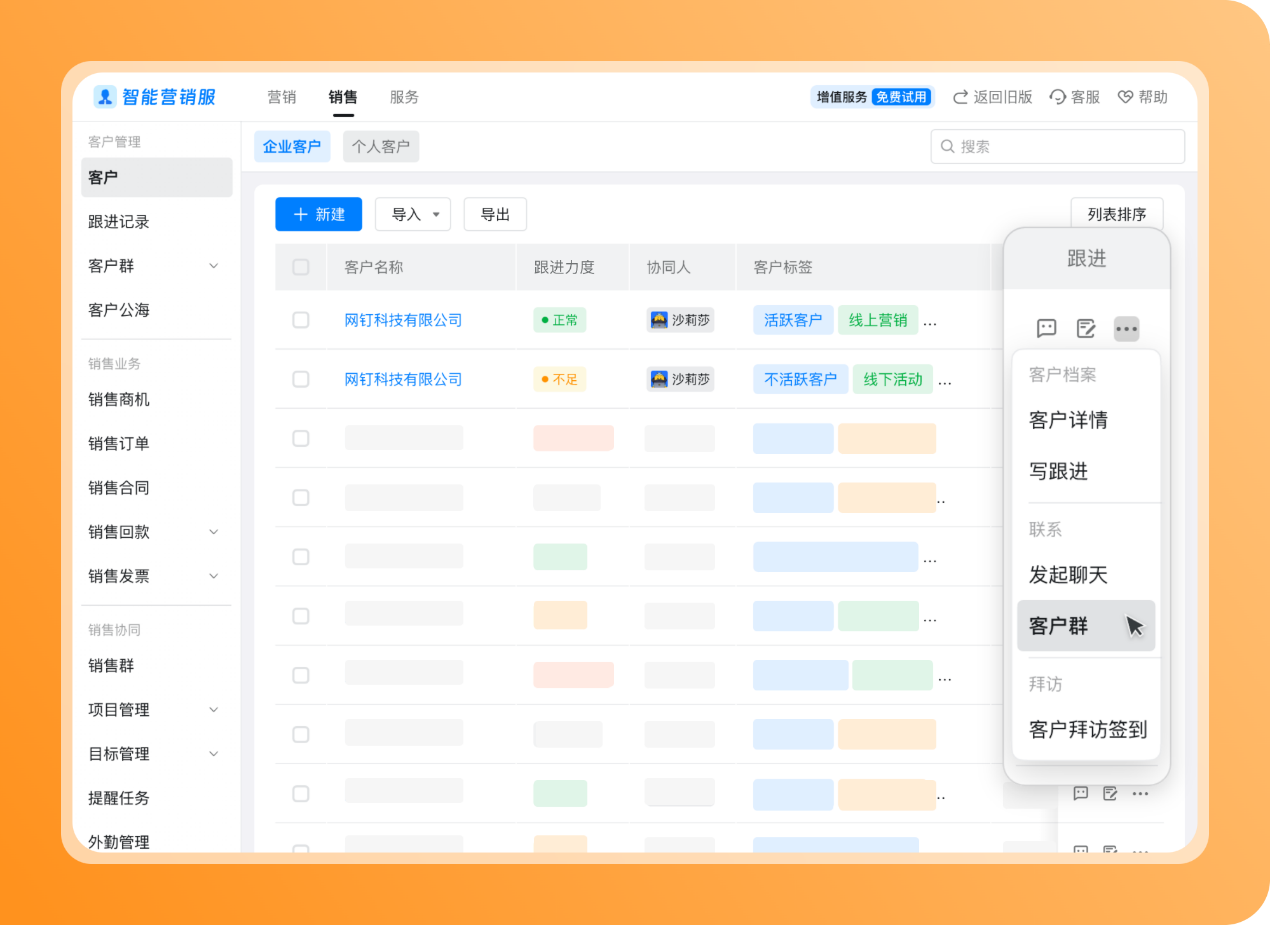Switch to the 个人客户 tab
Image resolution: width=1270 pixels, height=925 pixels.
coord(380,147)
